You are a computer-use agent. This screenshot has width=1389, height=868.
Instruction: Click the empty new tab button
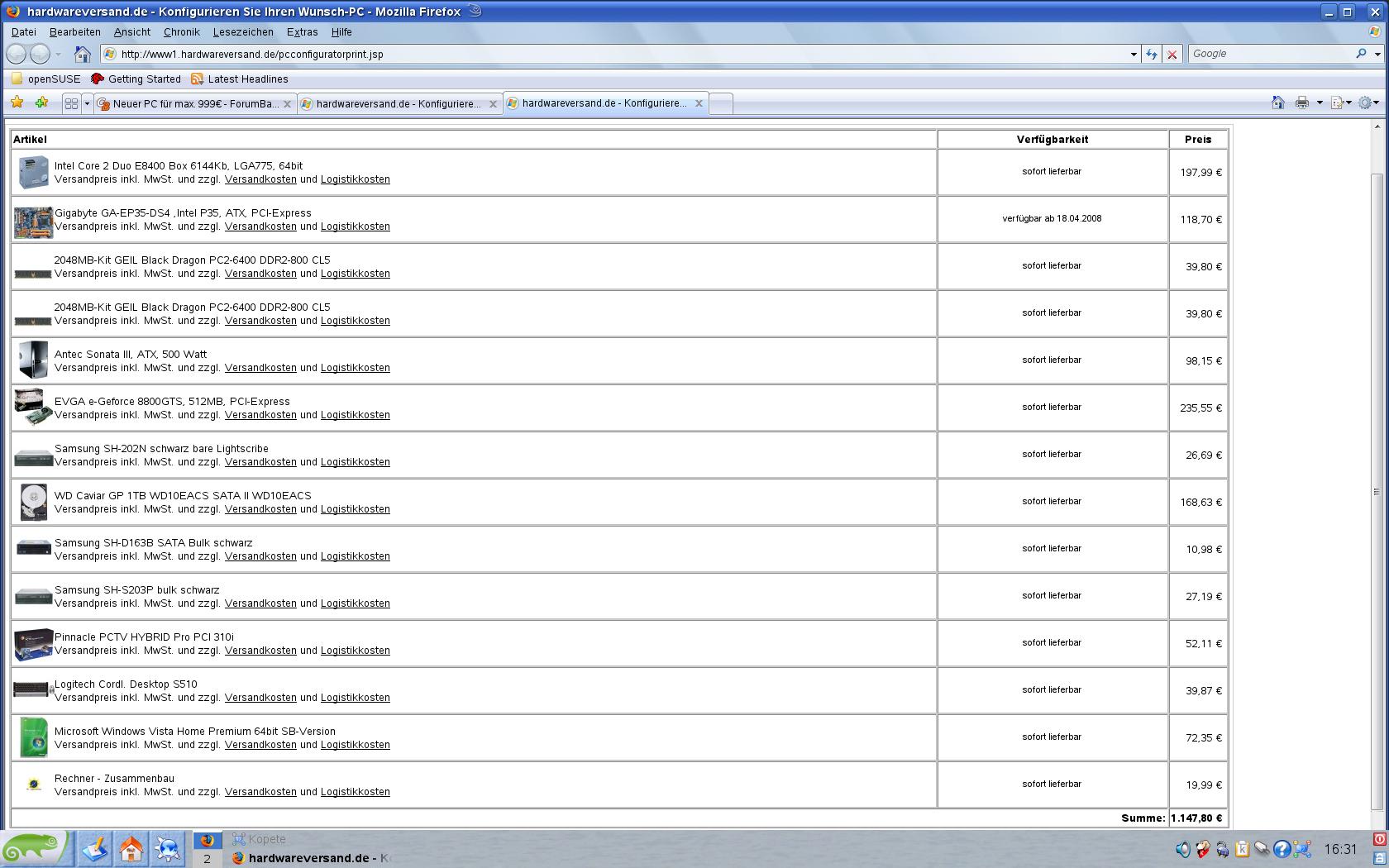[x=721, y=104]
